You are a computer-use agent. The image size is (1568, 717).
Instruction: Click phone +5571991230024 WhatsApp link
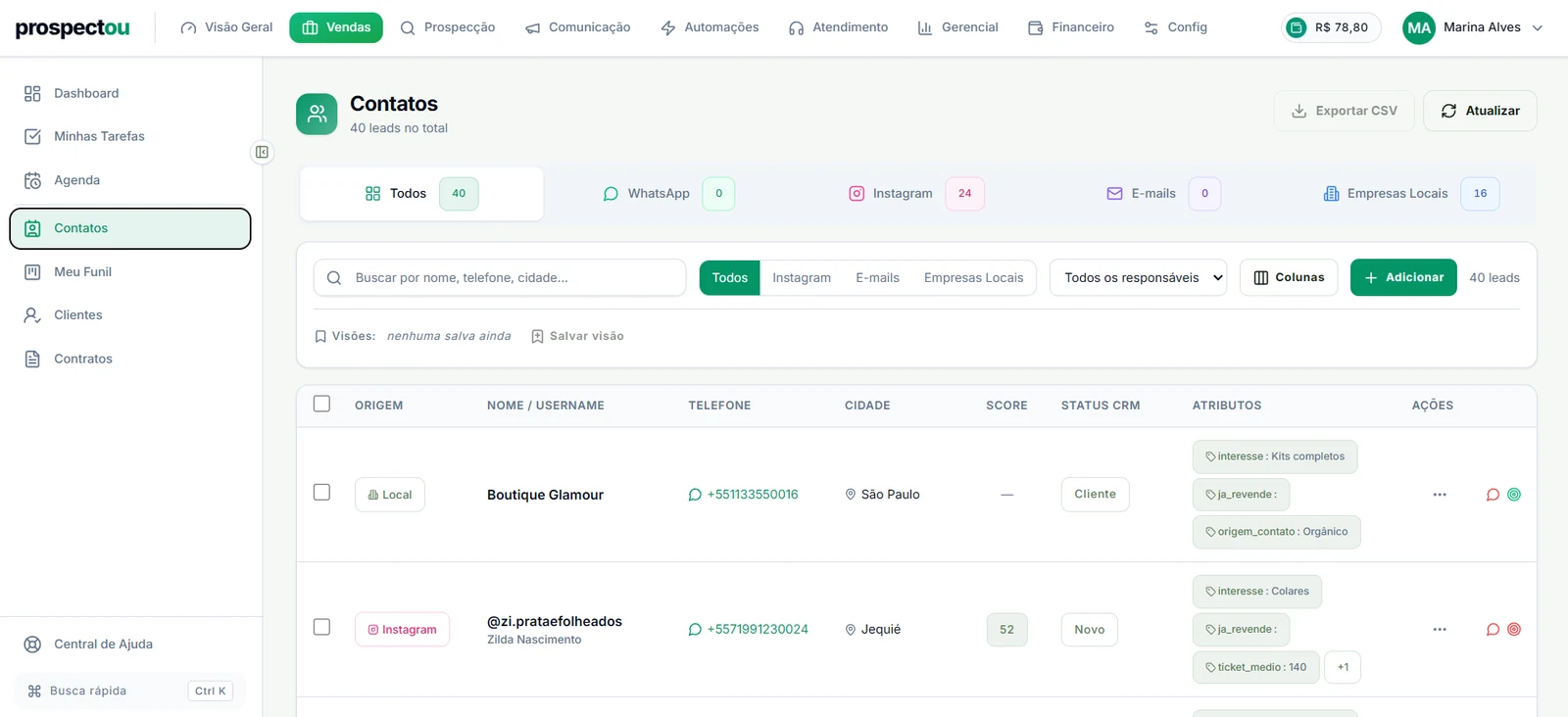748,630
